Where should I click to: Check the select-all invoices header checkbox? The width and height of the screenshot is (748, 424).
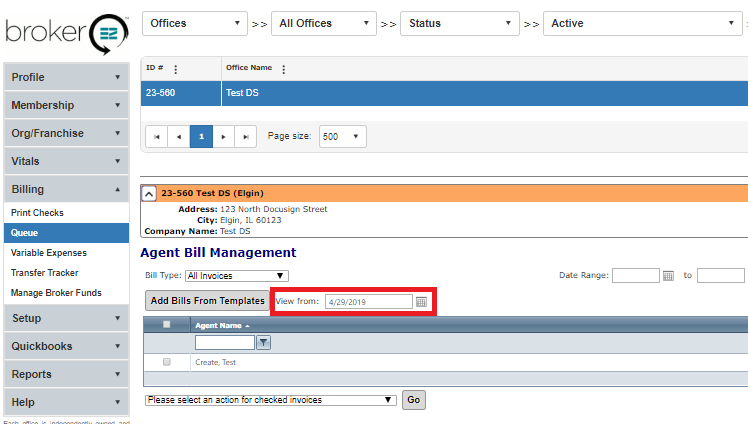[x=167, y=324]
